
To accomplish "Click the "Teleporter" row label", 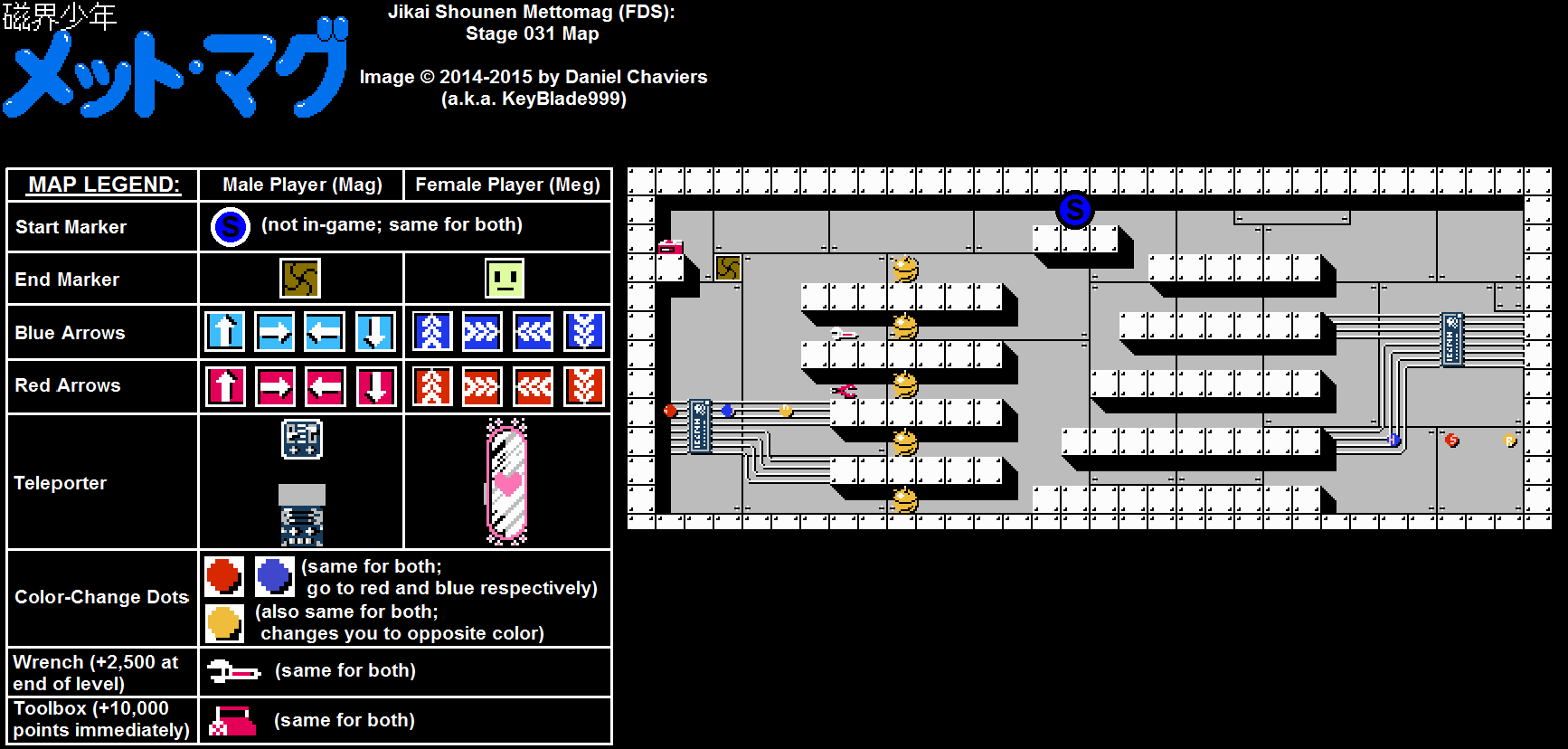I will (x=60, y=483).
